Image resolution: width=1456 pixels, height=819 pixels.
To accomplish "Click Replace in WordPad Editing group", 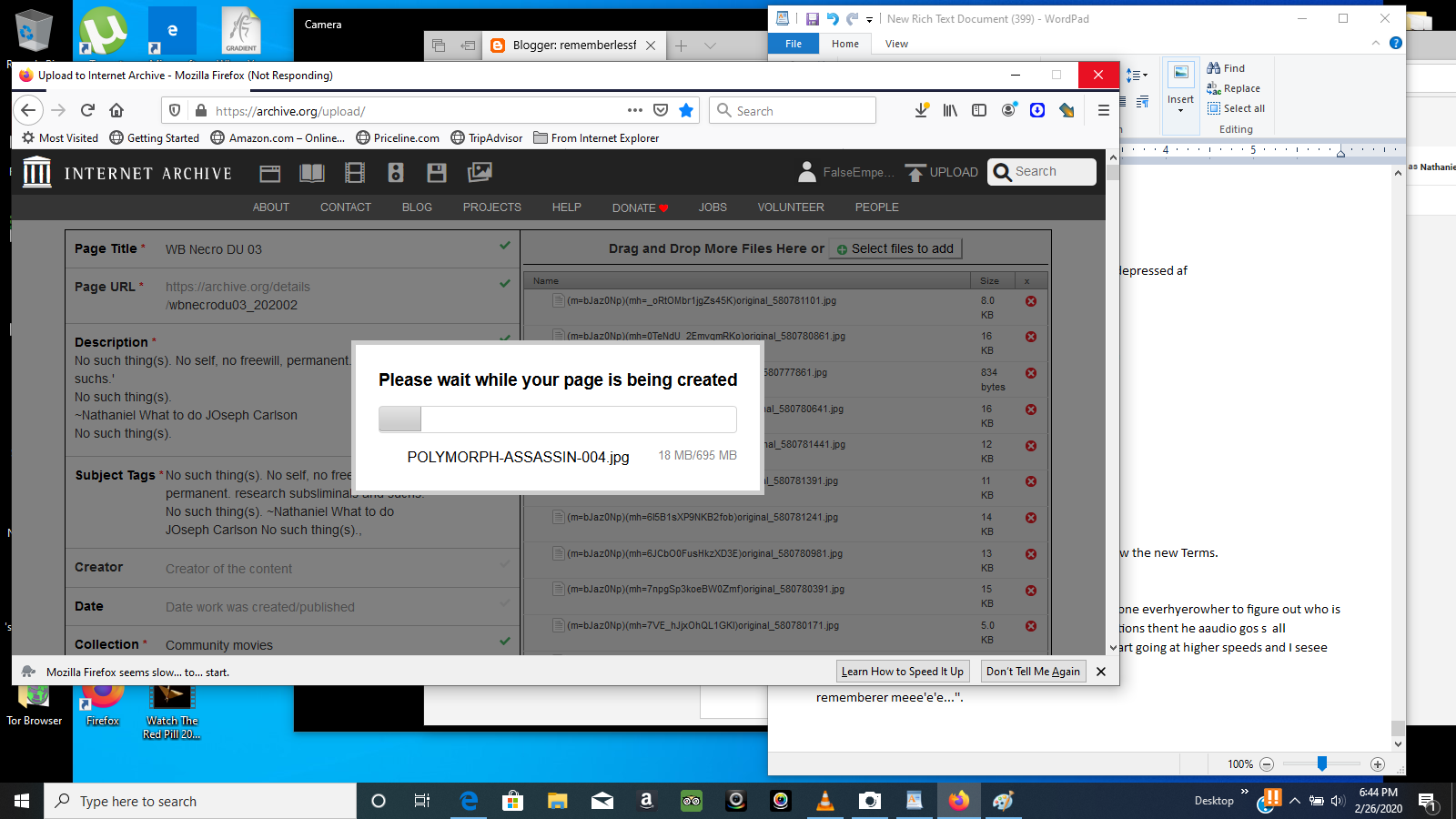I will 1233,88.
